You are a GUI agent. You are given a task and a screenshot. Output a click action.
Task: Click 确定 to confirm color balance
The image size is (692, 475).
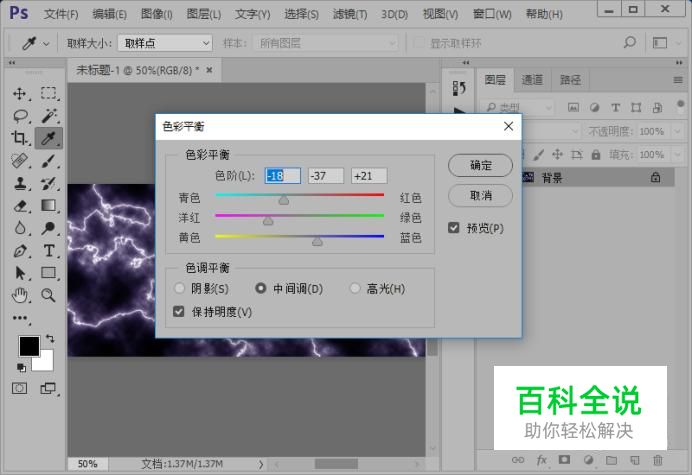[x=480, y=166]
